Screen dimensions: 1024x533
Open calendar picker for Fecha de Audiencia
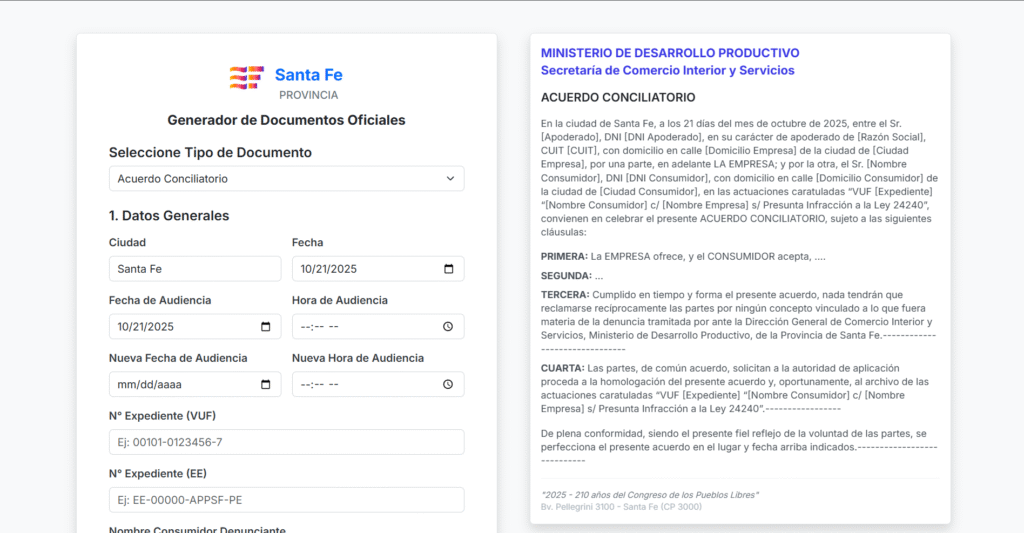[x=265, y=327]
